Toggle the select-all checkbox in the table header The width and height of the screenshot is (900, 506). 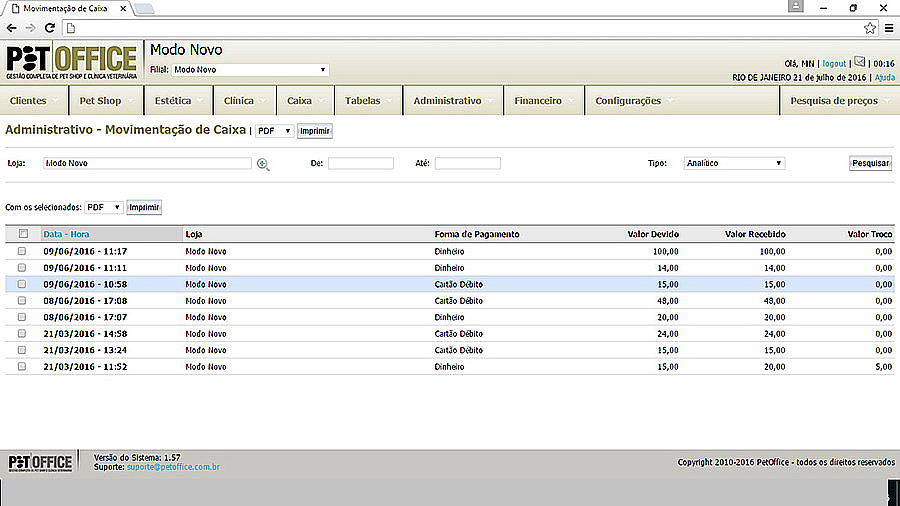(22, 234)
